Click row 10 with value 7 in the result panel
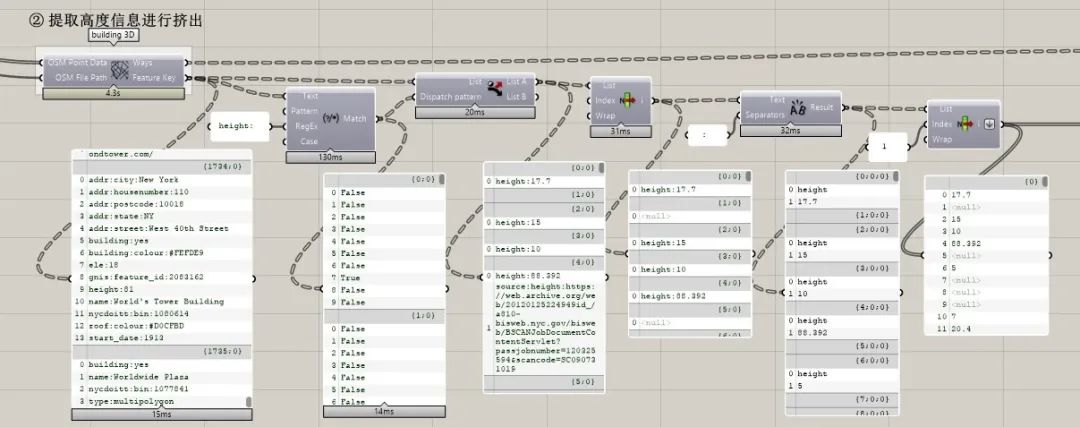 [986, 317]
